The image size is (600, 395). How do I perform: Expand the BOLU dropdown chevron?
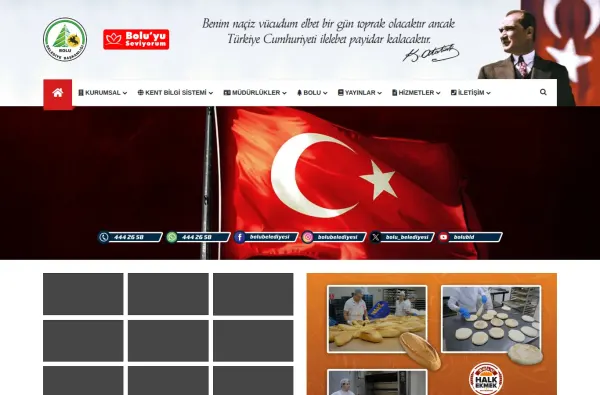[x=325, y=93]
